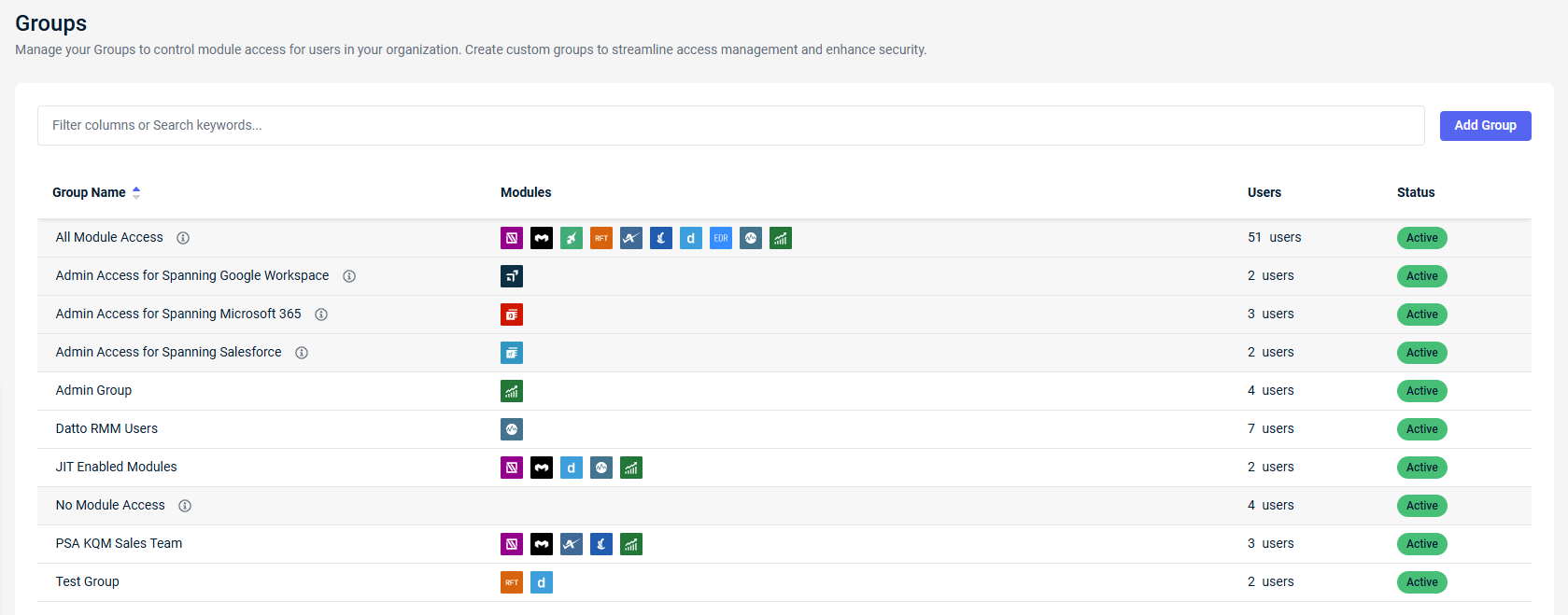Image resolution: width=1568 pixels, height=615 pixels.
Task: Click purple striped icon in PSA KQM Sales Team row
Action: 512,544
